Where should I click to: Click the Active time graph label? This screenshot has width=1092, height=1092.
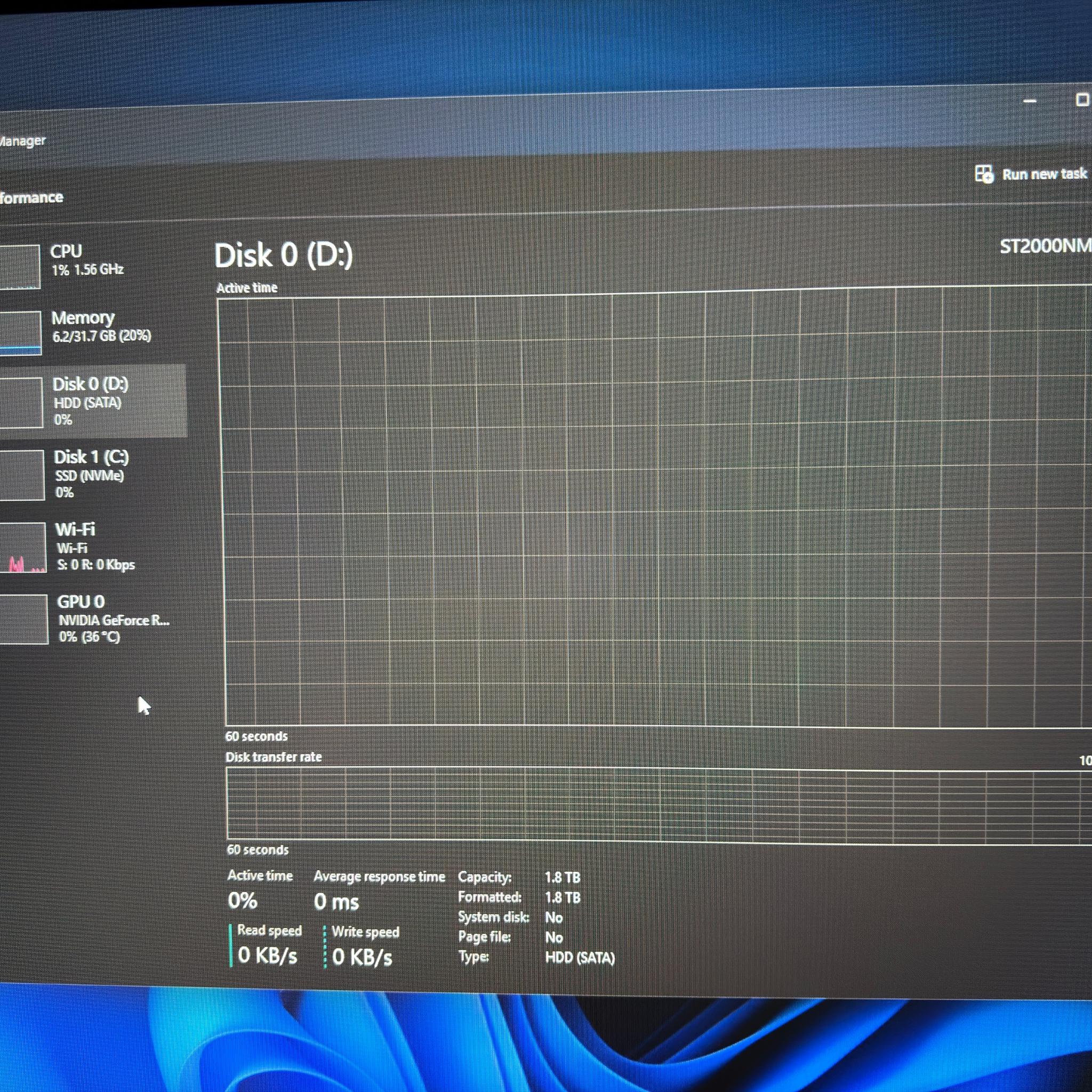(247, 288)
